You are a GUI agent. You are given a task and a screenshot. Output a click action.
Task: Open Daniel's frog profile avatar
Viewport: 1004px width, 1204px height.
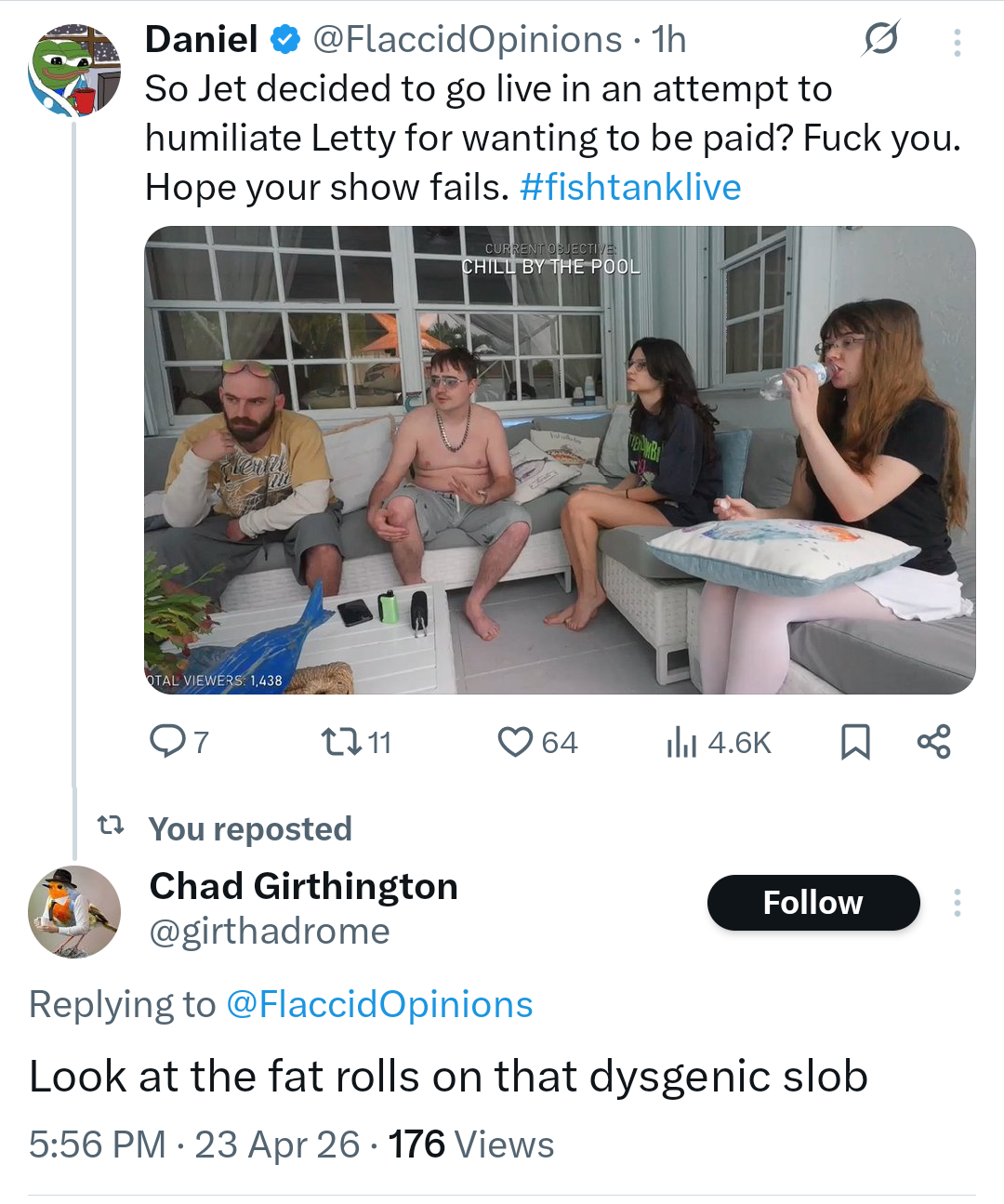tap(74, 71)
